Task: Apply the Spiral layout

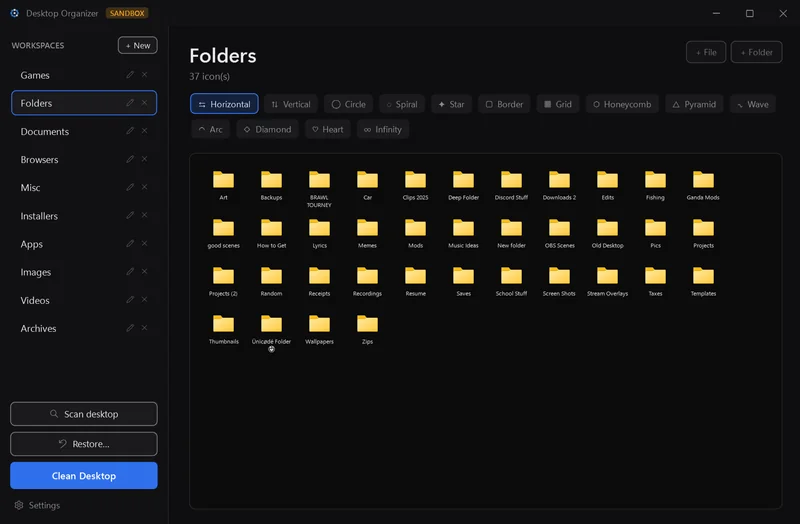Action: 402,104
